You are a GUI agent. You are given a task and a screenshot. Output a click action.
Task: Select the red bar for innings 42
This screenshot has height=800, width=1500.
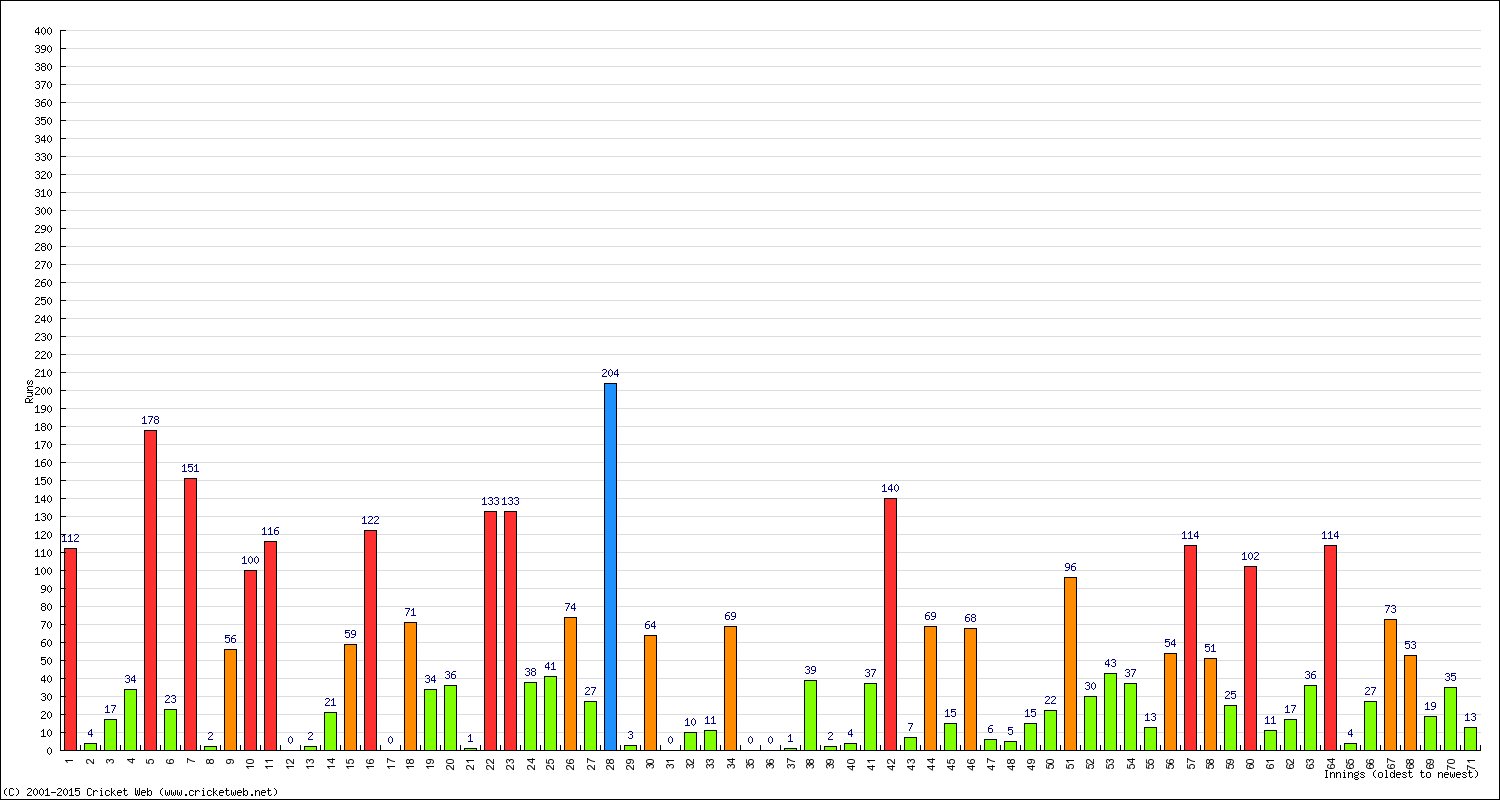coord(890,624)
